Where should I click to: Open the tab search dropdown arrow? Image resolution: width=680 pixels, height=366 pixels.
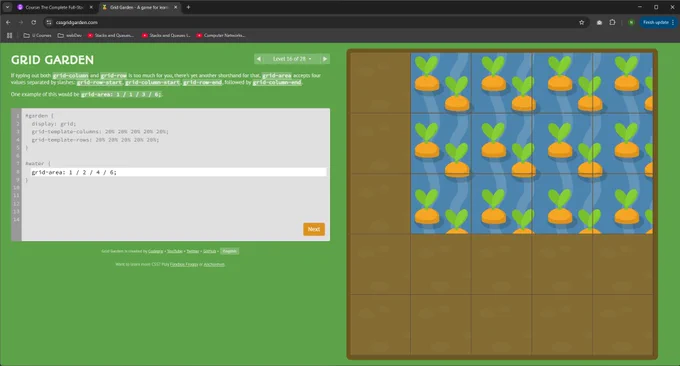pos(7,7)
